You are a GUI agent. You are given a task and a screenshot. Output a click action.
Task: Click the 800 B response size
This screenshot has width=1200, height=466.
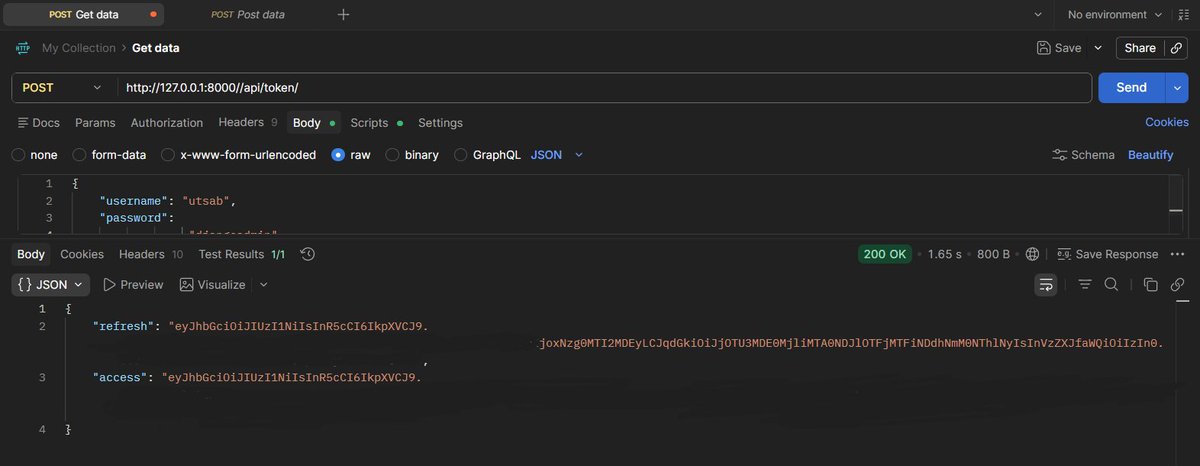[994, 254]
